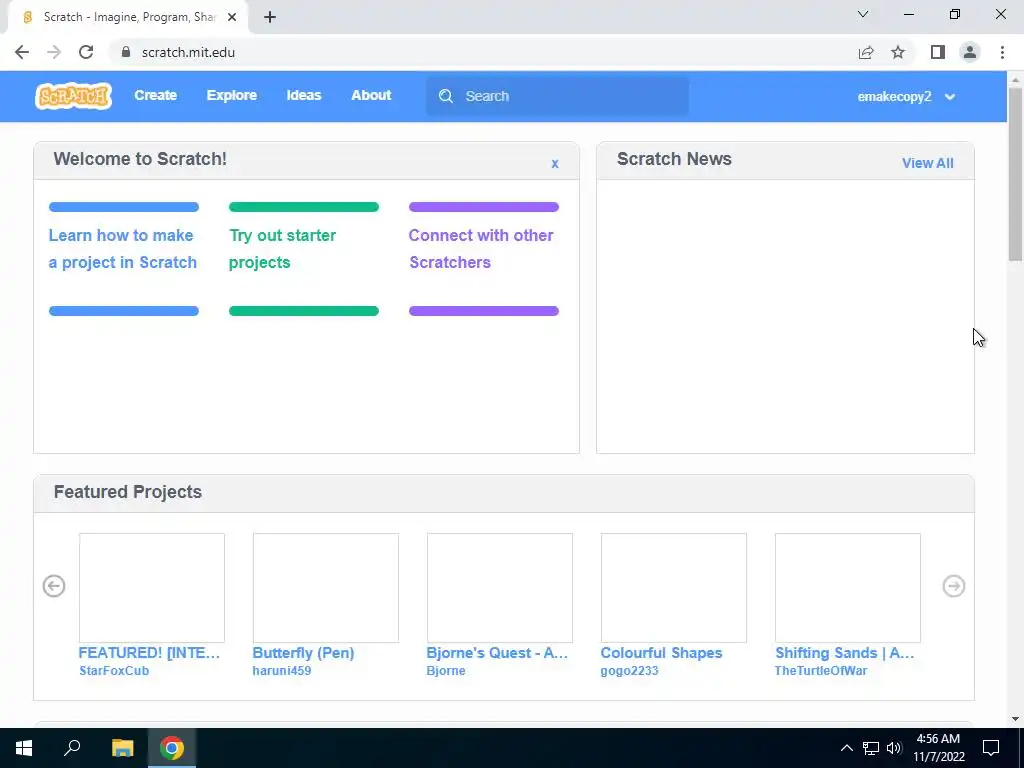Screen dimensions: 1024x768
Task: Open Connect with other Scratchers link
Action: point(481,249)
